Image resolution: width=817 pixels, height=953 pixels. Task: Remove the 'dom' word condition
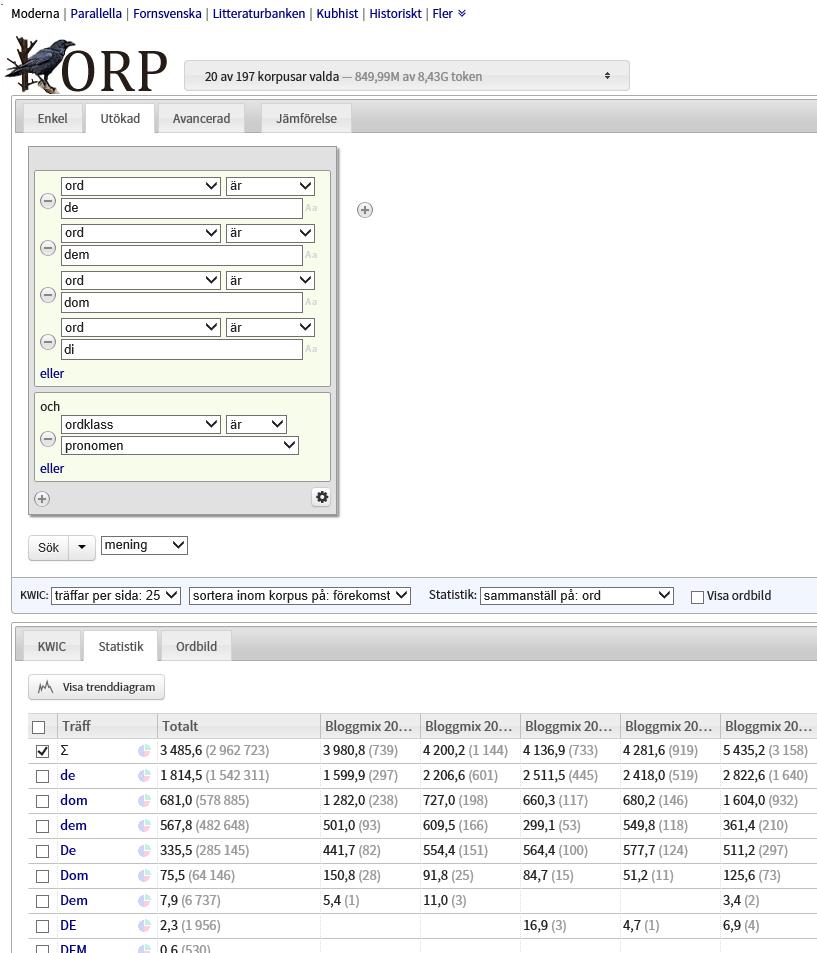47,295
